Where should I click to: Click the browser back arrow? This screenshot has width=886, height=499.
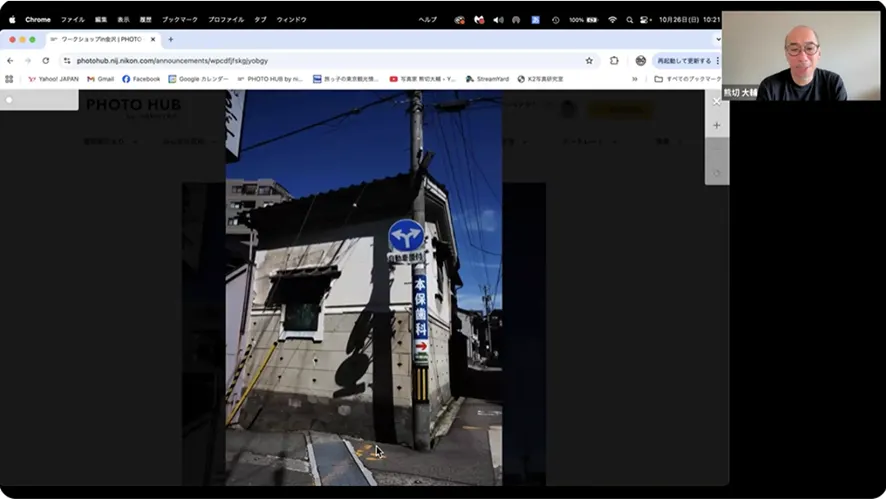click(10, 60)
